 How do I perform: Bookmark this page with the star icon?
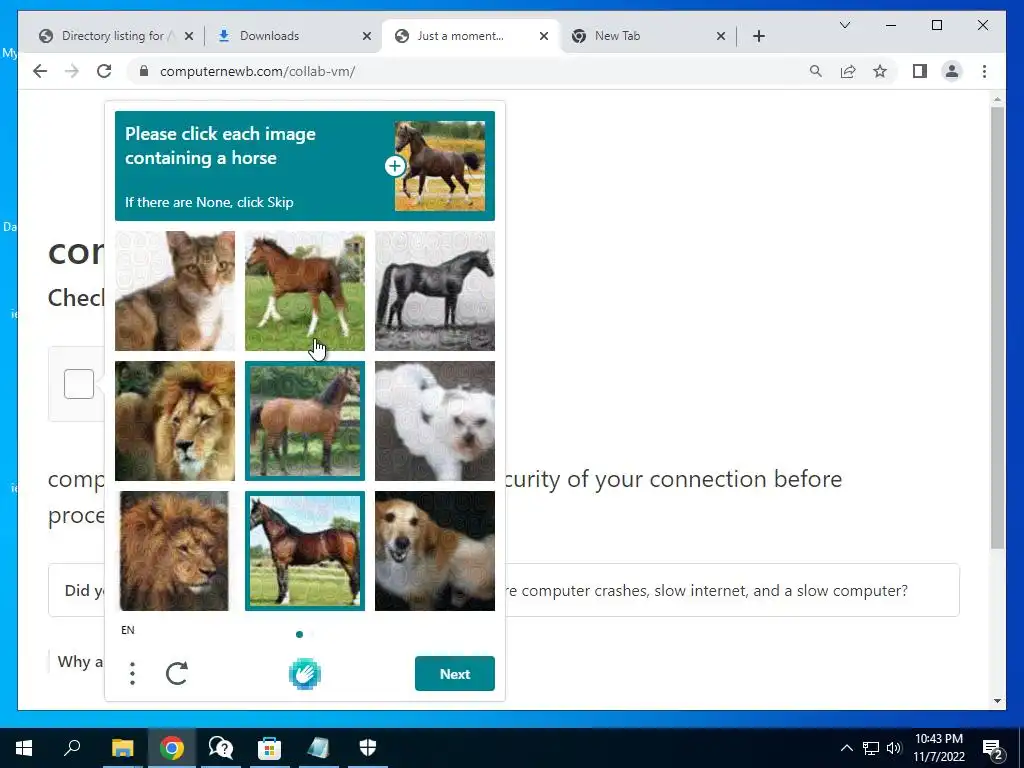pyautogui.click(x=880, y=71)
